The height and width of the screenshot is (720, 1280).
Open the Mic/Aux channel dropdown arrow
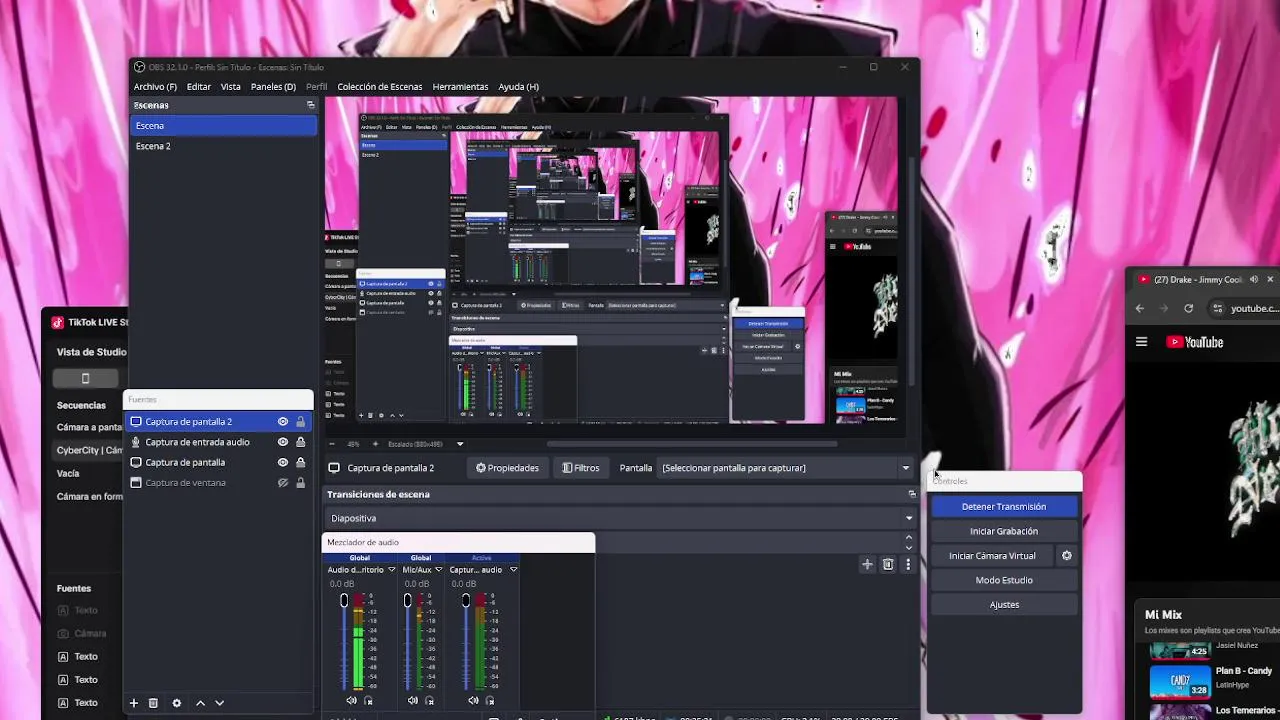click(x=438, y=570)
